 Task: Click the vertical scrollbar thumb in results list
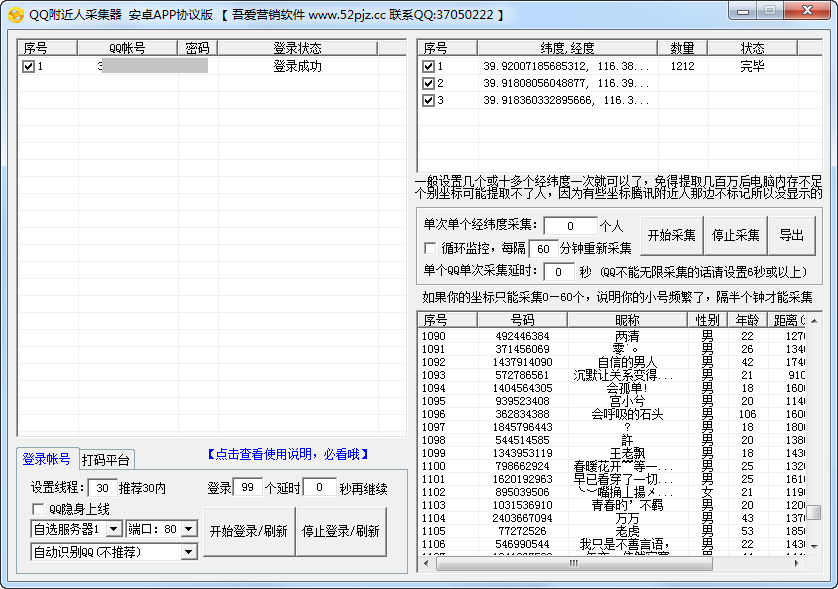pos(814,512)
